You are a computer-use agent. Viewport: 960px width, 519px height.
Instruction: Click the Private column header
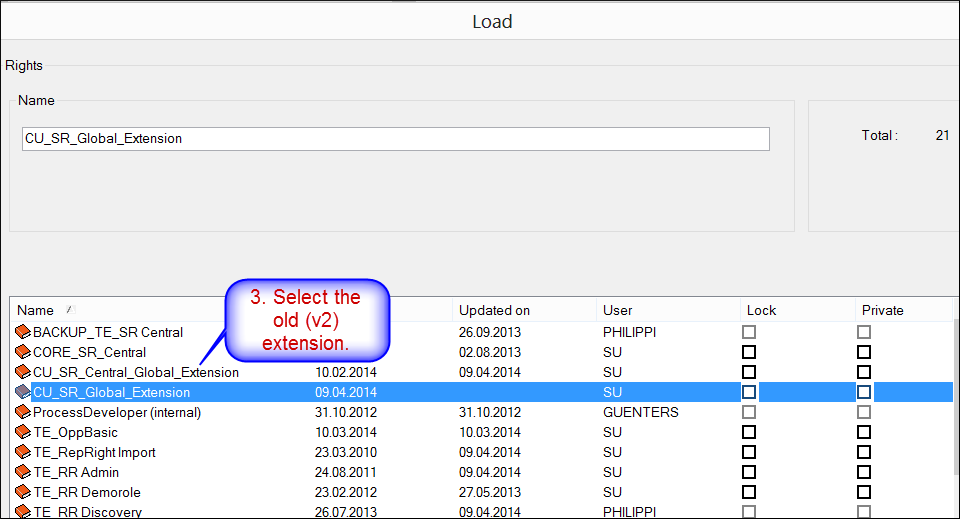tap(882, 310)
